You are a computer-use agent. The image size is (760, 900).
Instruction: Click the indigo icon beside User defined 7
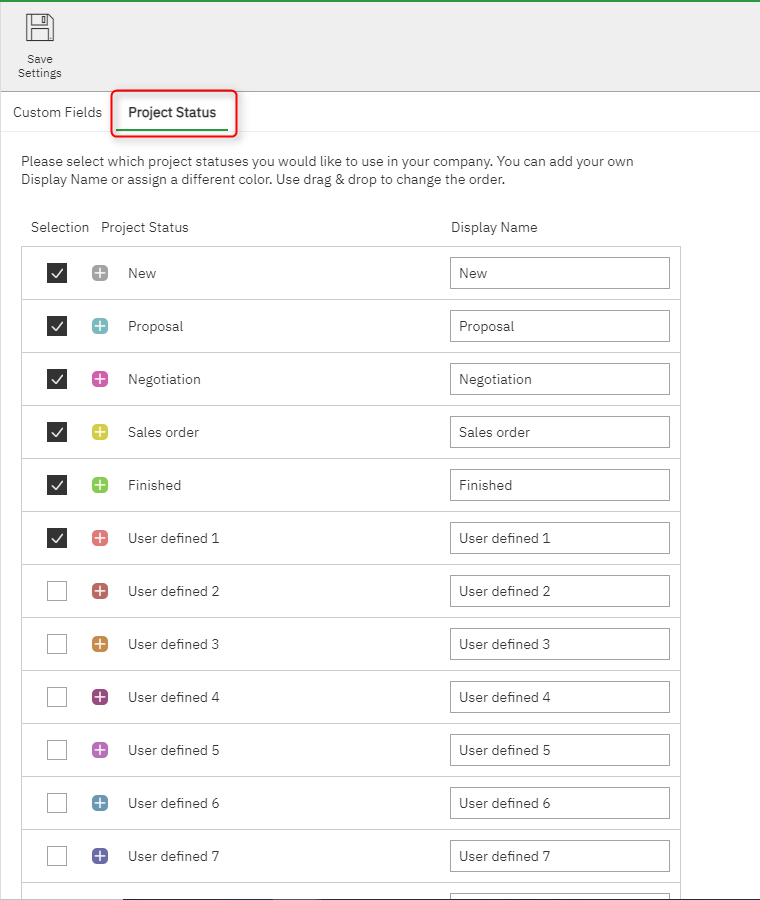coord(100,856)
